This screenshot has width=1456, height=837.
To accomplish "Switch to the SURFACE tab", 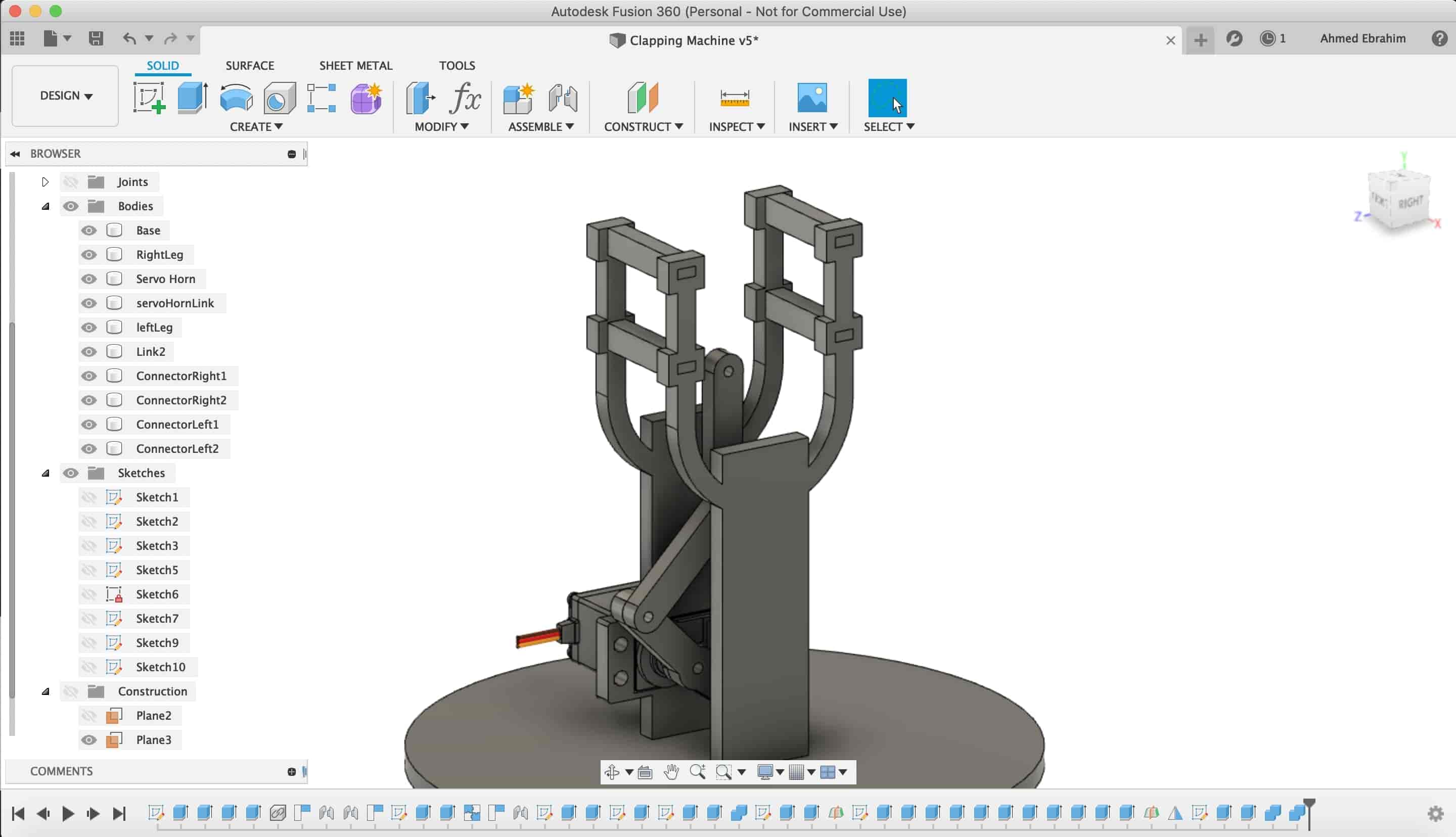I will pos(250,66).
